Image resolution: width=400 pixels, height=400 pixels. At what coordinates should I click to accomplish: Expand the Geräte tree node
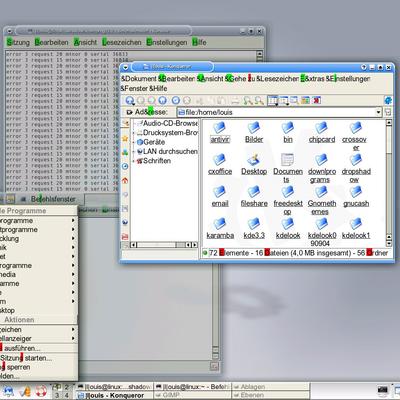point(134,142)
